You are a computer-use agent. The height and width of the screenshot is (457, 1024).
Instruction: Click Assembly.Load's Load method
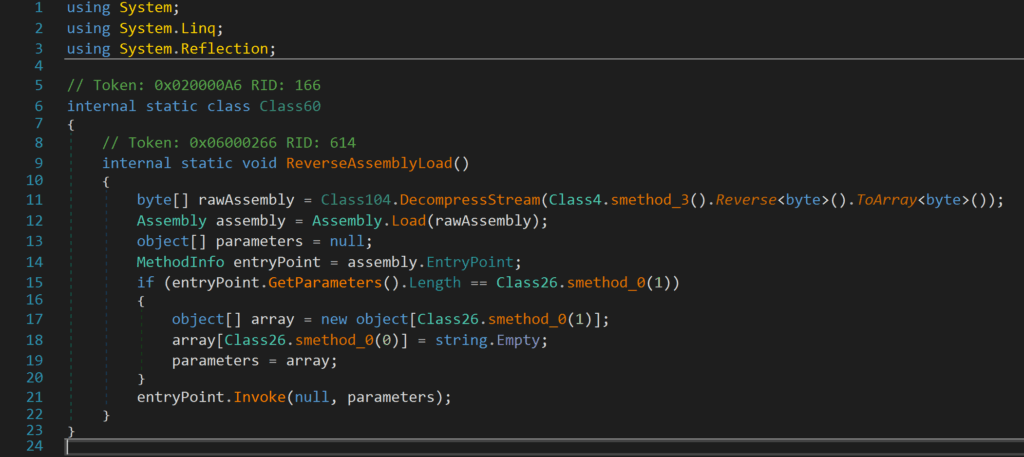point(408,221)
